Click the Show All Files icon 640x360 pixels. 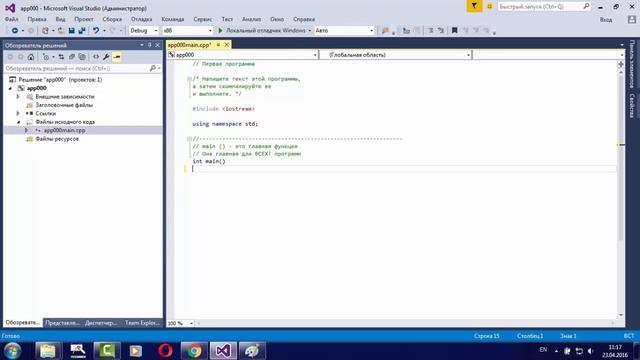(x=82, y=57)
